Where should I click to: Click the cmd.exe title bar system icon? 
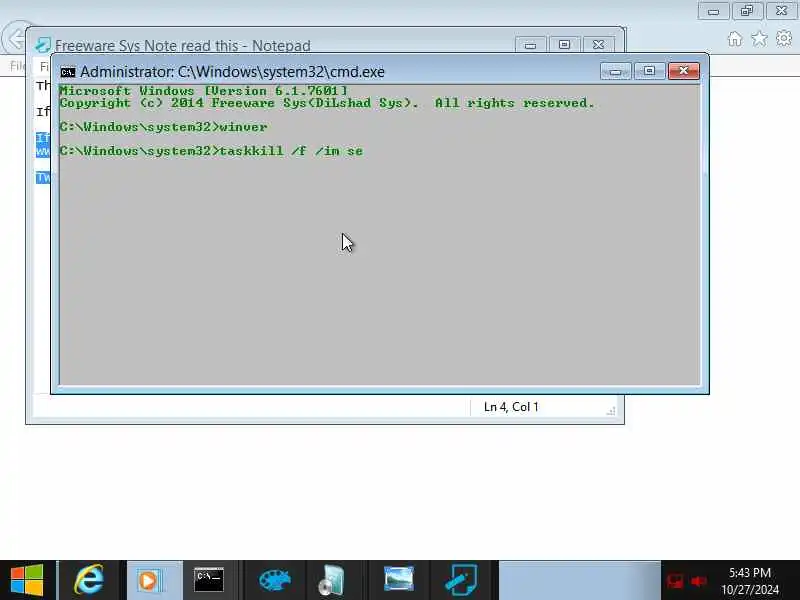point(68,72)
